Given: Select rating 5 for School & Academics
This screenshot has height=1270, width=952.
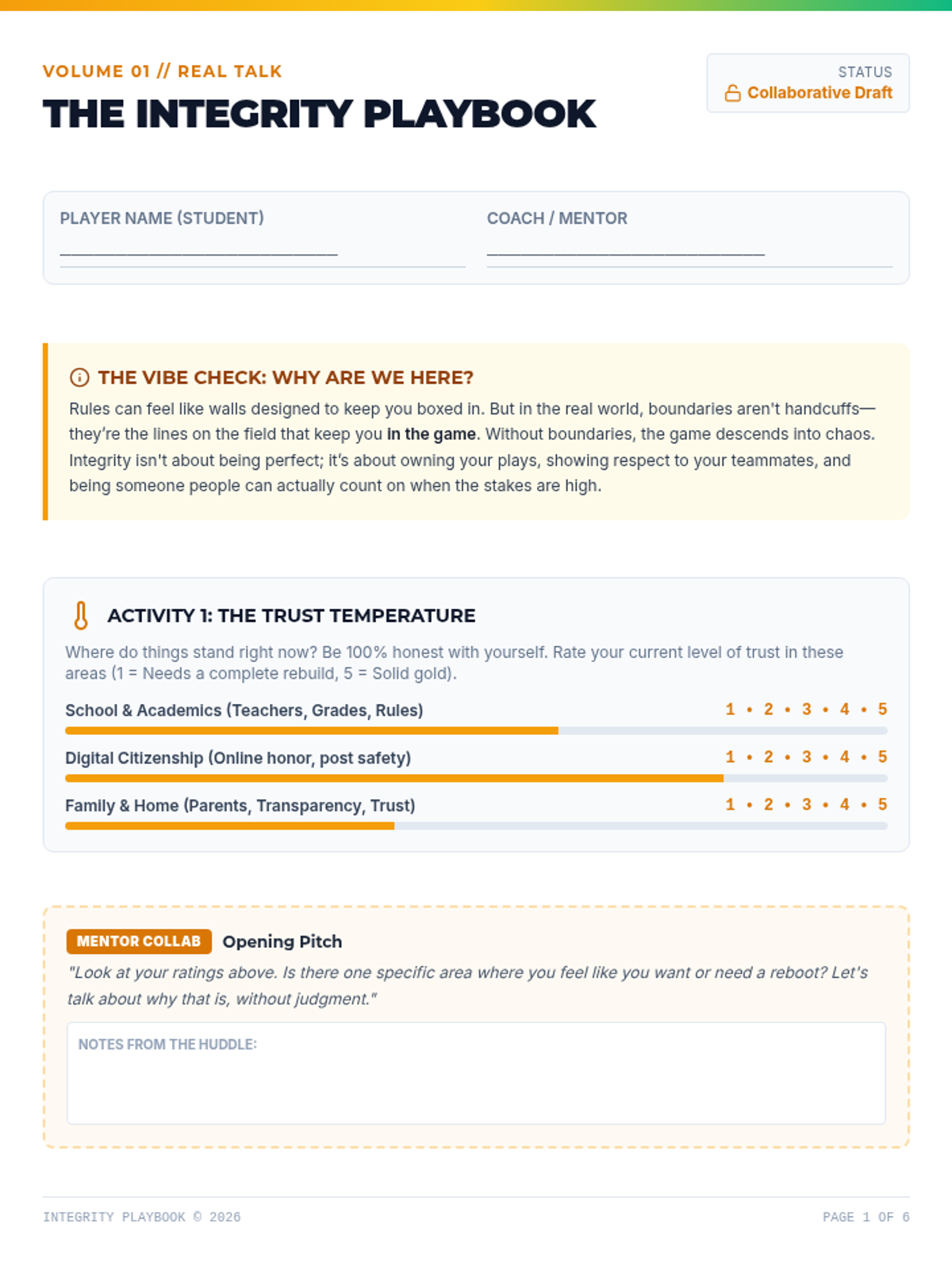Looking at the screenshot, I should tap(882, 709).
